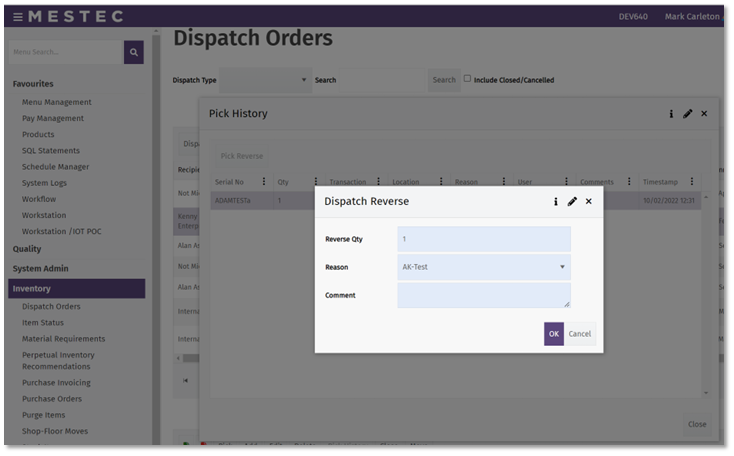Open System Logs in sidebar
This screenshot has height=456, width=734.
tap(44, 183)
